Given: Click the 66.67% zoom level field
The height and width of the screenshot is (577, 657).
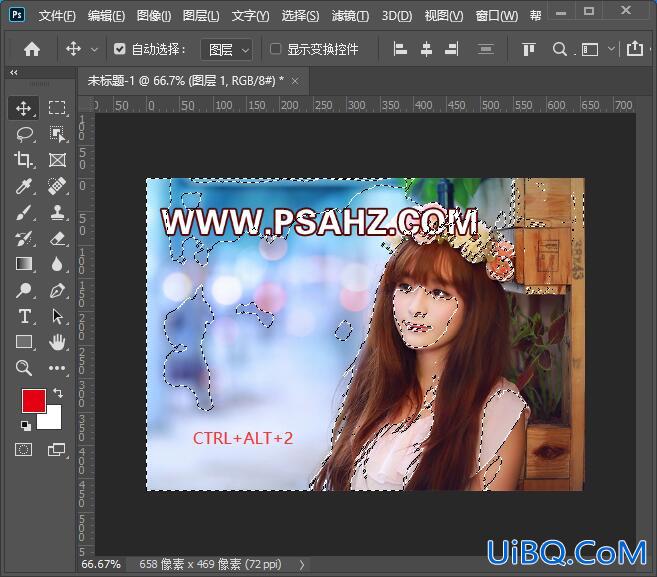Looking at the screenshot, I should point(101,564).
